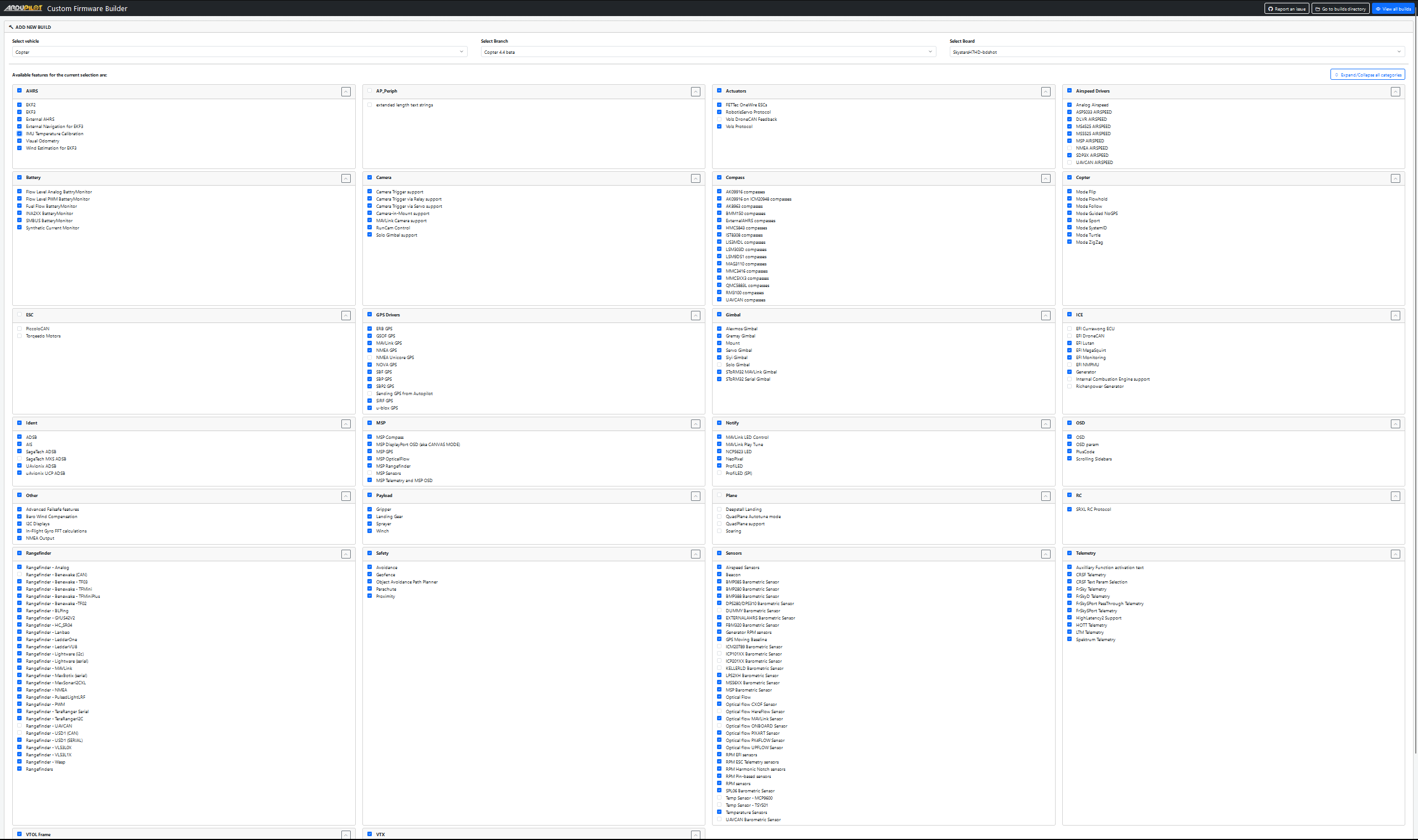The height and width of the screenshot is (840, 1418).
Task: Click the View all builds button
Action: point(1393,8)
